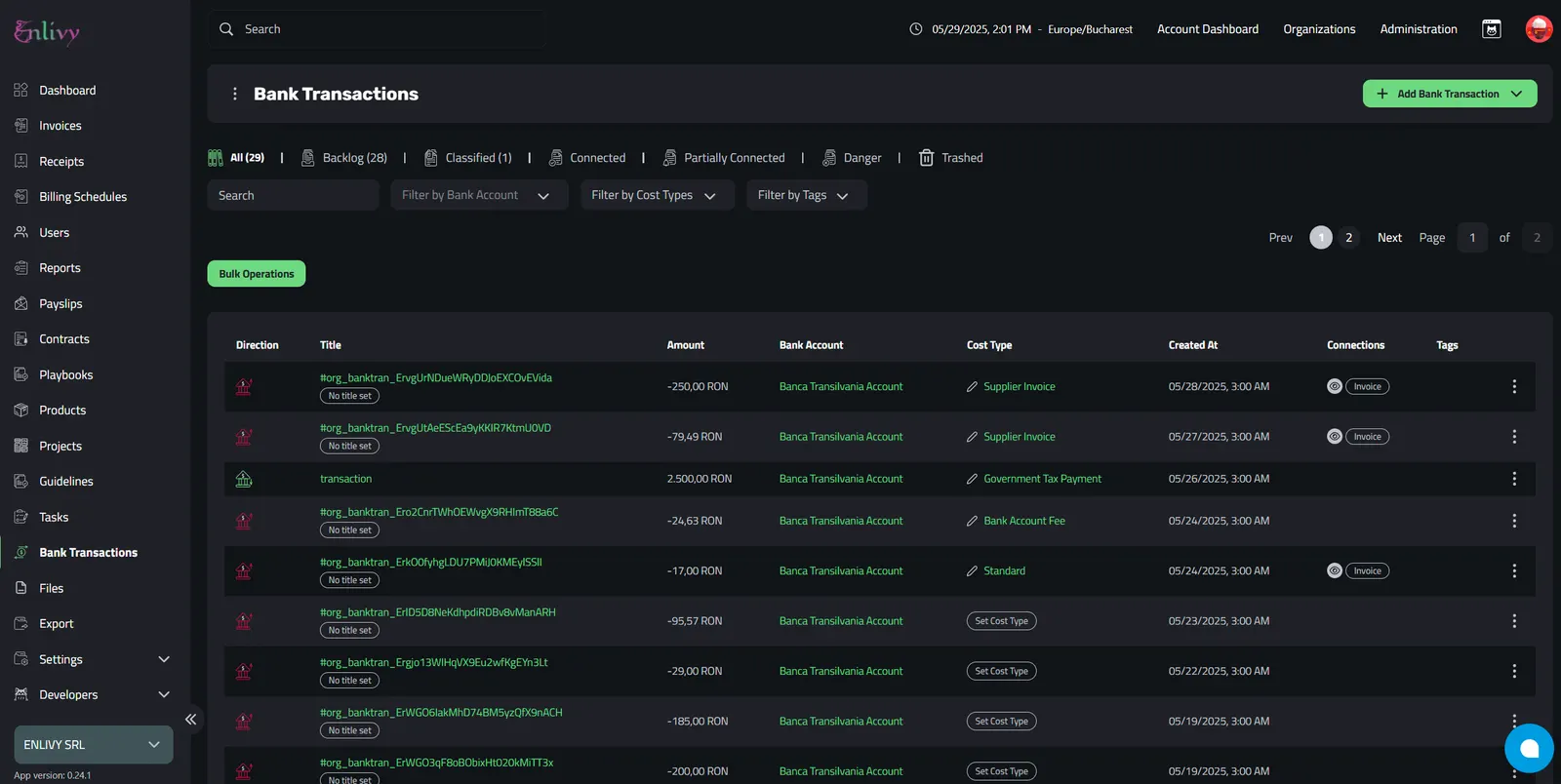This screenshot has width=1561, height=784.
Task: Expand the Settings sidebar section
Action: click(x=164, y=660)
